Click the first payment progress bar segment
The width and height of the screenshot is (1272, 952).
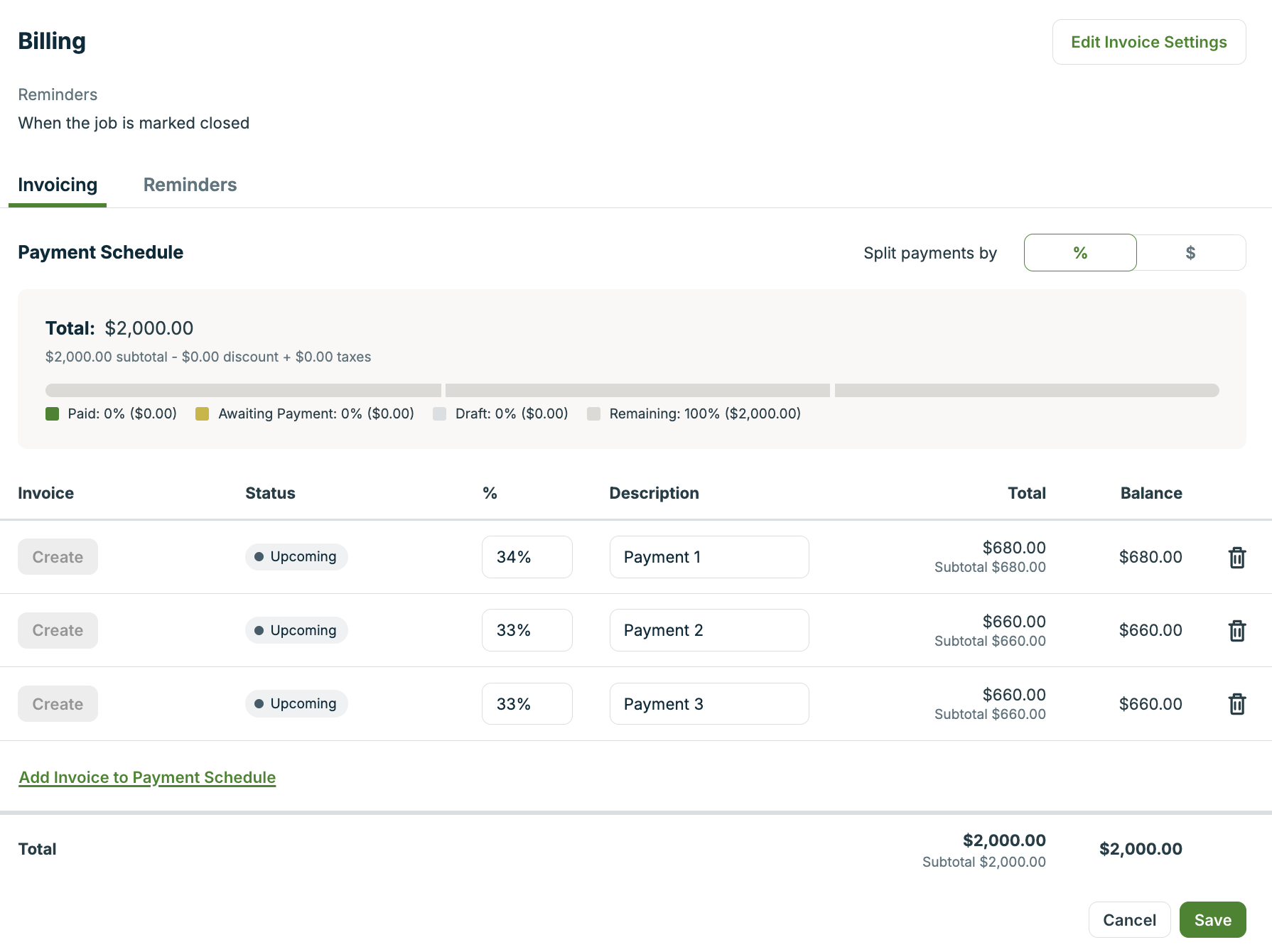[243, 391]
